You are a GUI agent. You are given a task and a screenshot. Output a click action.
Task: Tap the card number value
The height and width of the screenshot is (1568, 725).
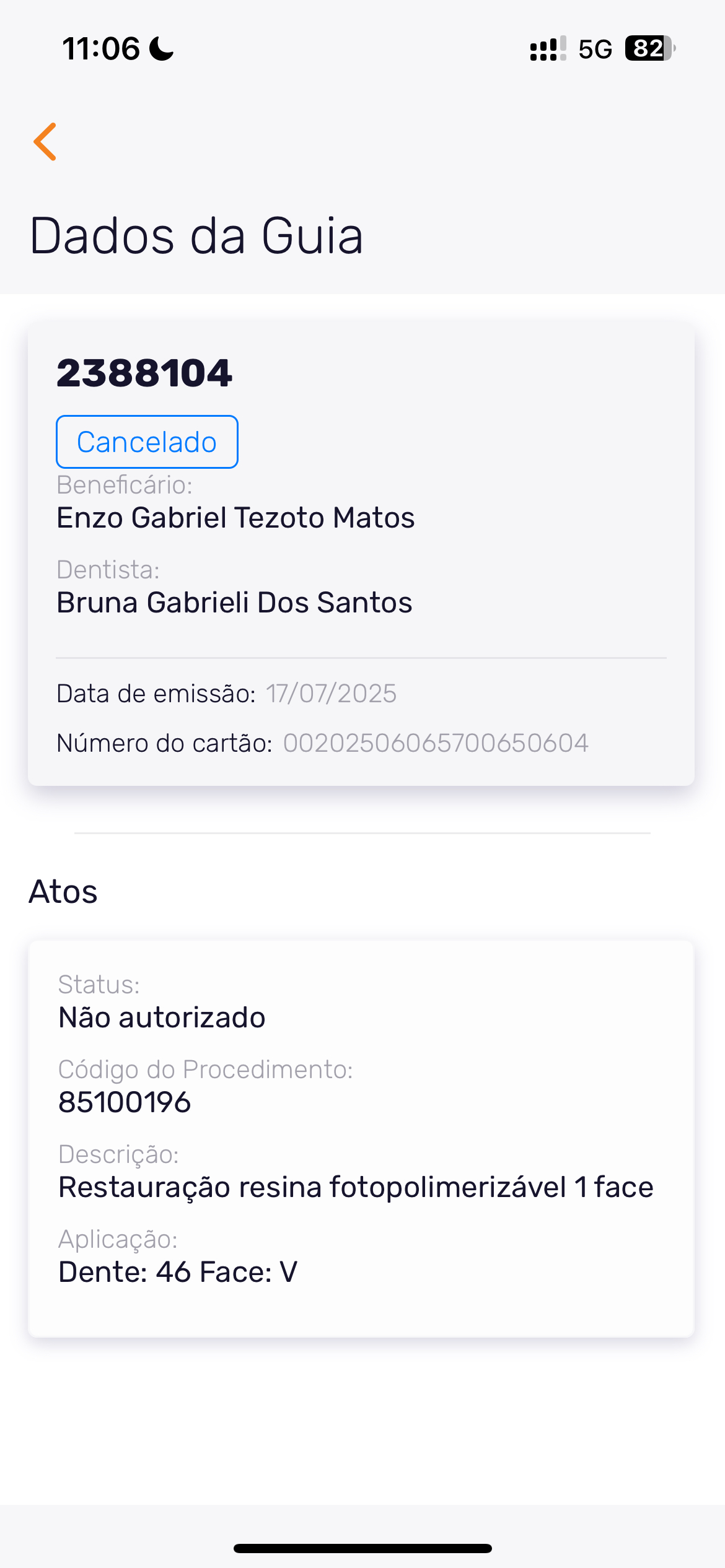pyautogui.click(x=436, y=743)
